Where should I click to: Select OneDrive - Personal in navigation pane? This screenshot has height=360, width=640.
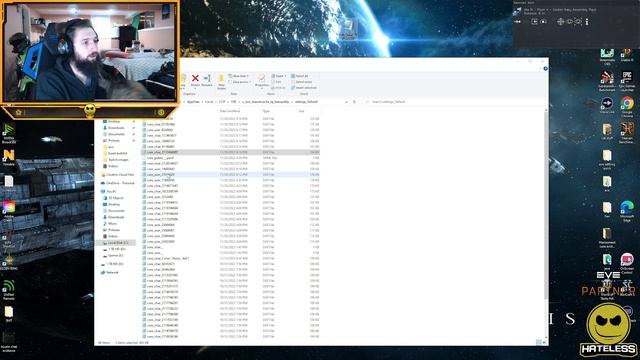point(118,183)
